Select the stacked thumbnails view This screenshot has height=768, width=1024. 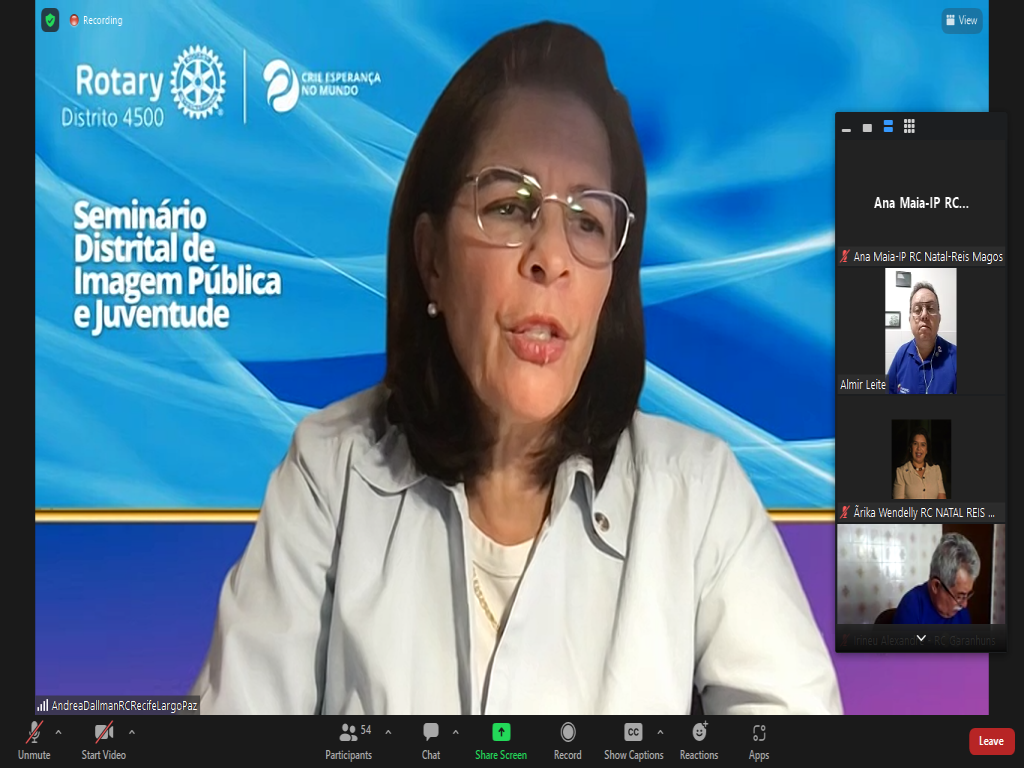888,127
